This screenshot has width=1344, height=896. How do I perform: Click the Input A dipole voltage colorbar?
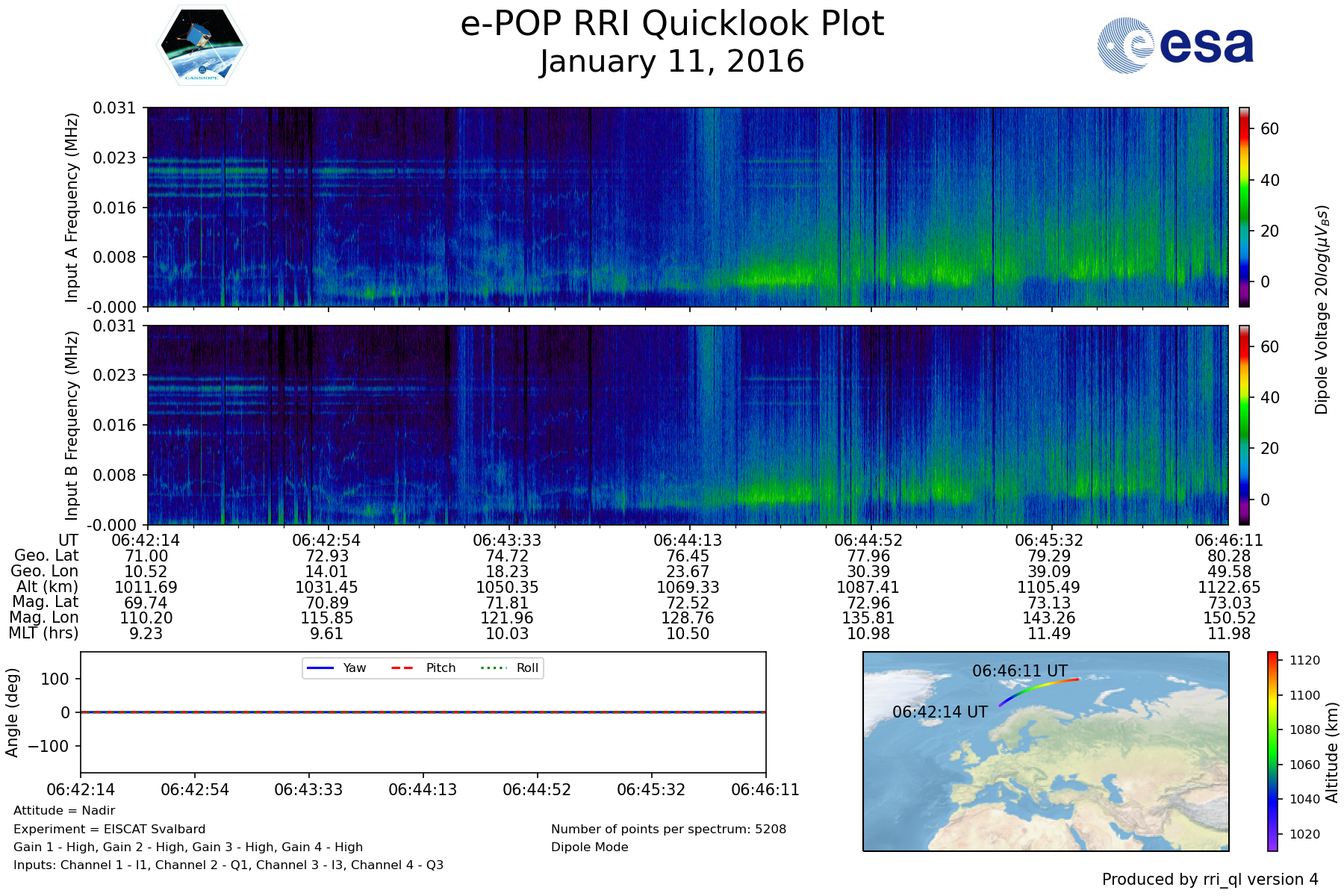(x=1244, y=207)
